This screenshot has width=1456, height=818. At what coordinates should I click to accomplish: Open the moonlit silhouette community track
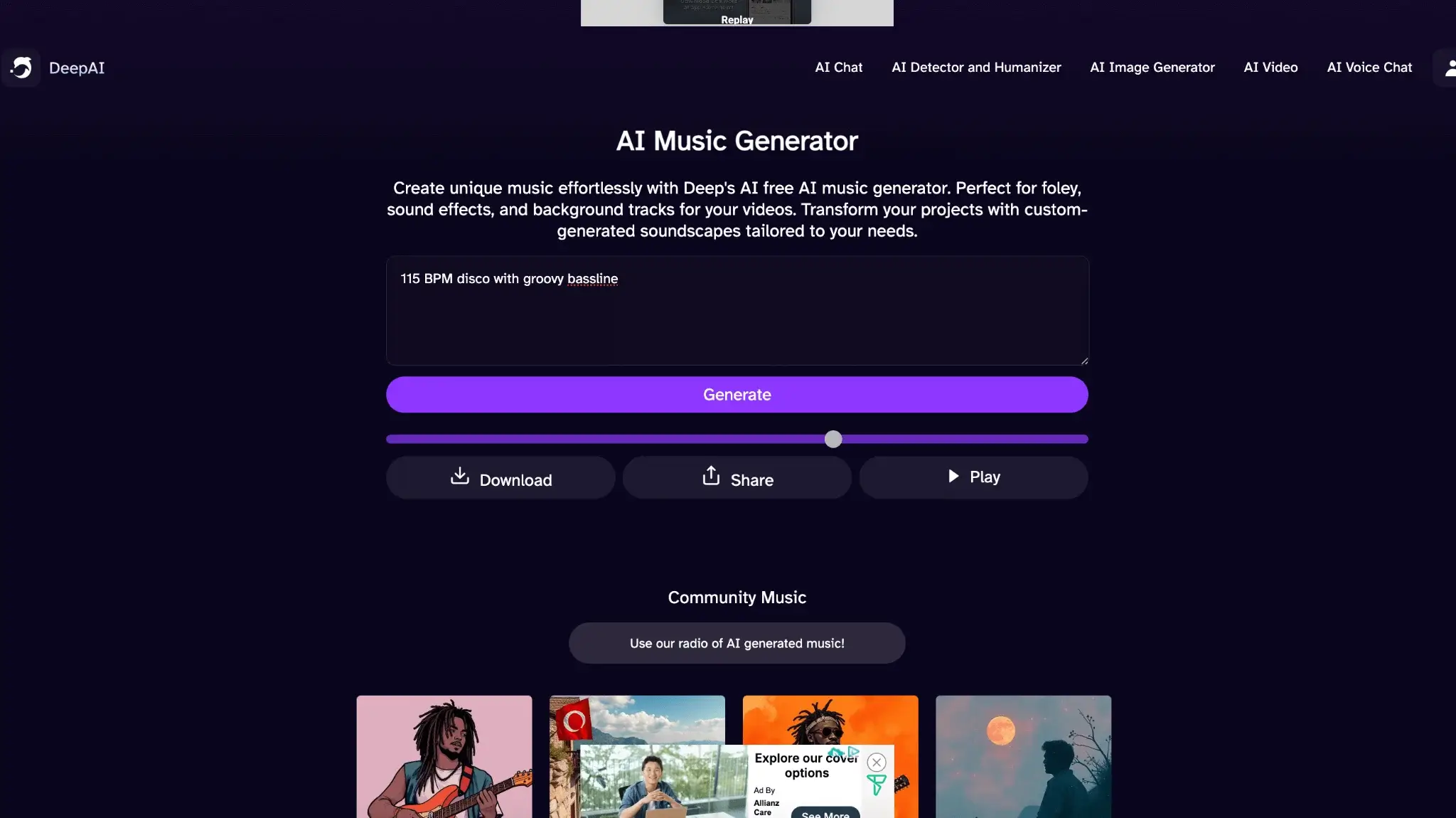point(1023,757)
